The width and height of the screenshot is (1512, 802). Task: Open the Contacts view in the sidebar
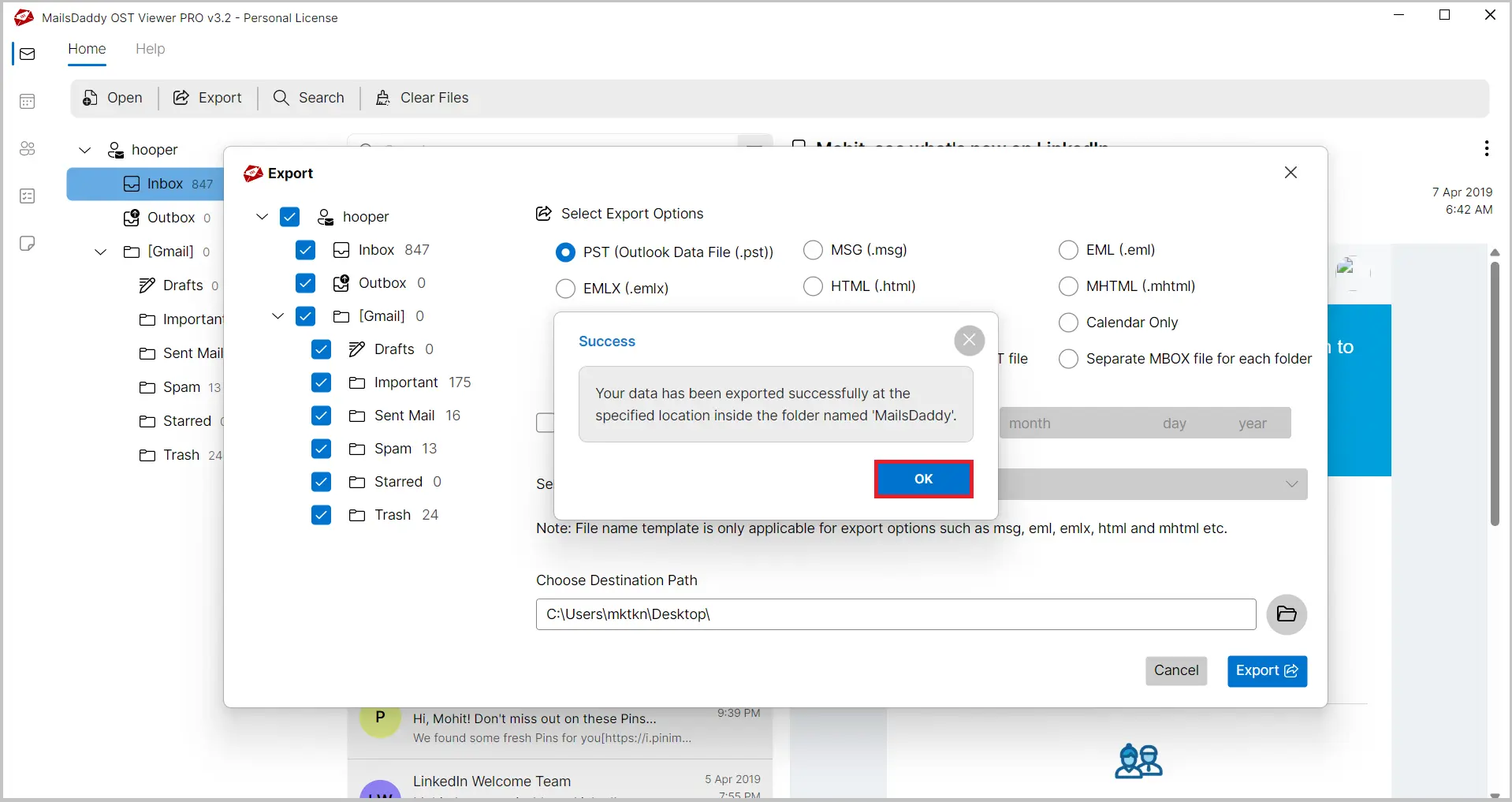tap(28, 149)
